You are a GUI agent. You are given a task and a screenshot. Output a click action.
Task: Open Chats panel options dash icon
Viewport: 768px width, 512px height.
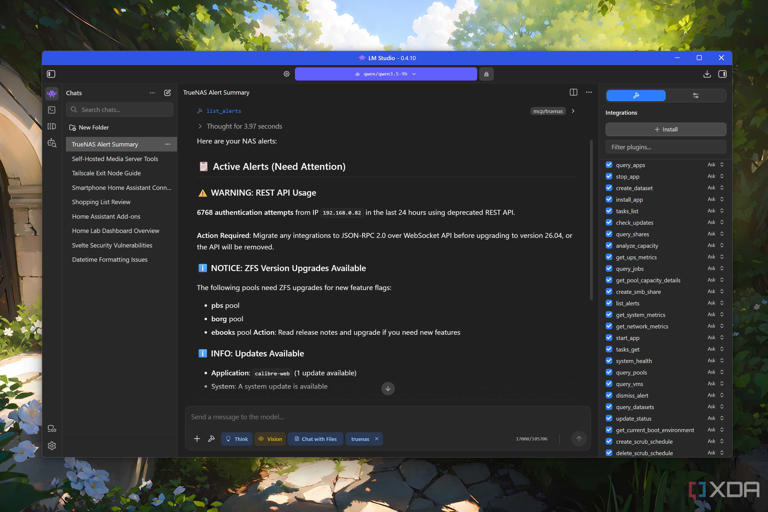152,93
